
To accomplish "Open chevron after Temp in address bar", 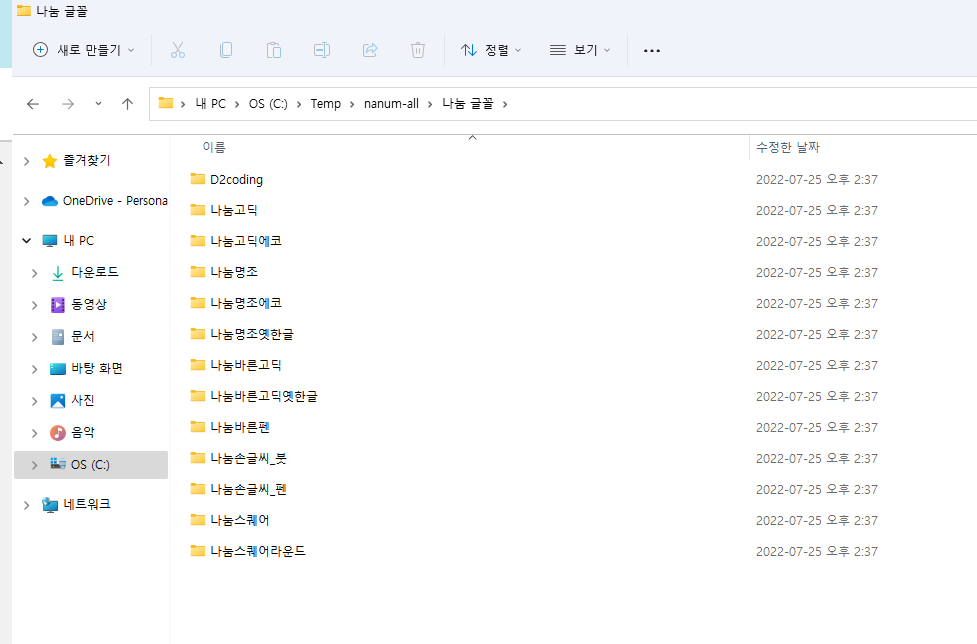I will [352, 104].
